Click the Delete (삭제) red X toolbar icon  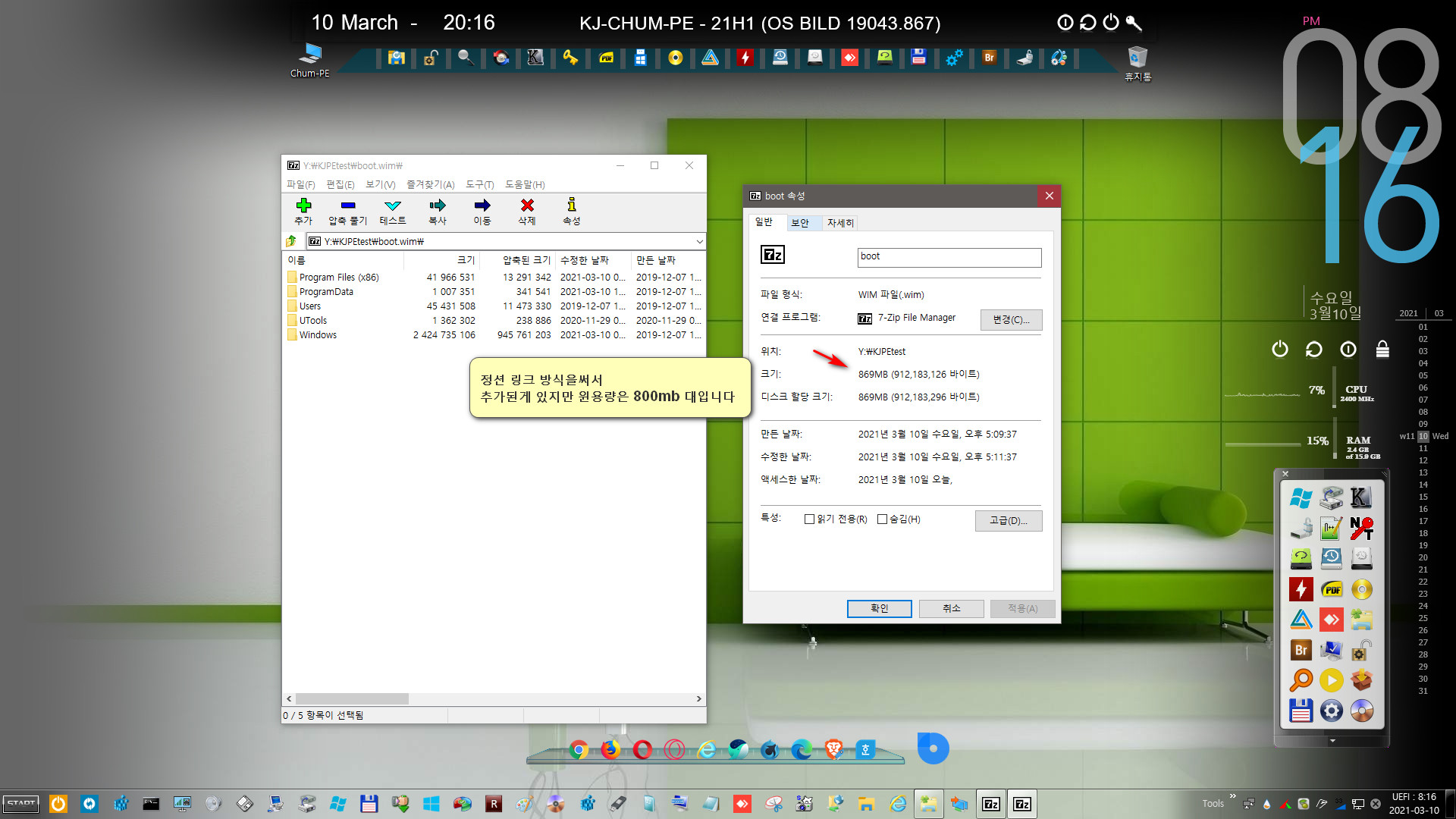[x=527, y=206]
